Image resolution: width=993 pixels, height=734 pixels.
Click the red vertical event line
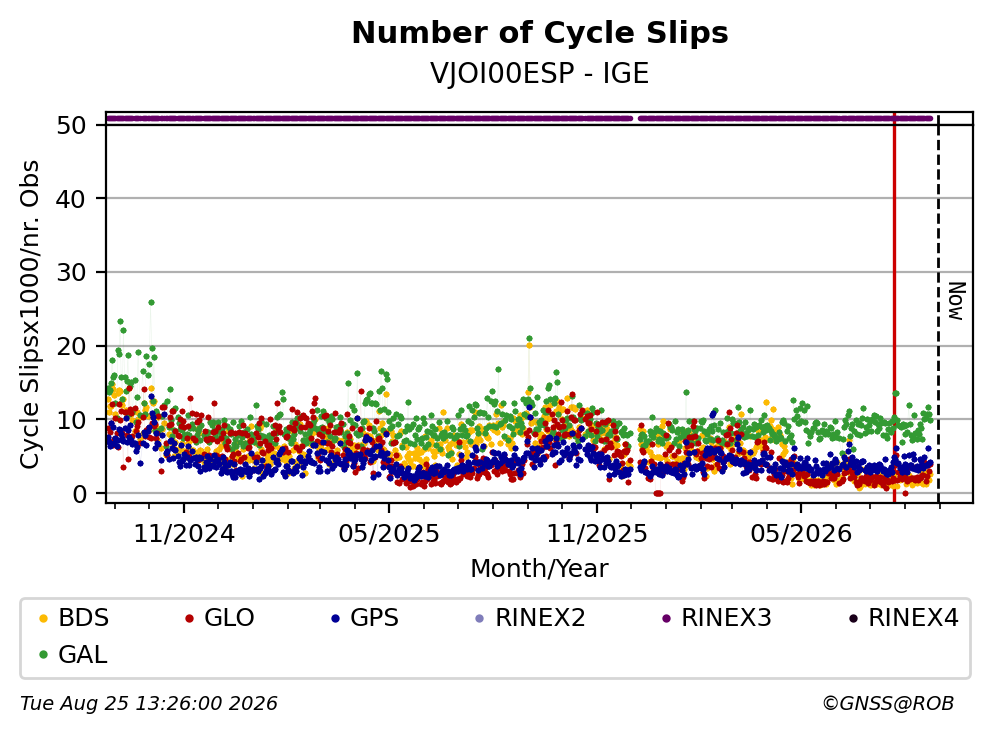pos(894,307)
